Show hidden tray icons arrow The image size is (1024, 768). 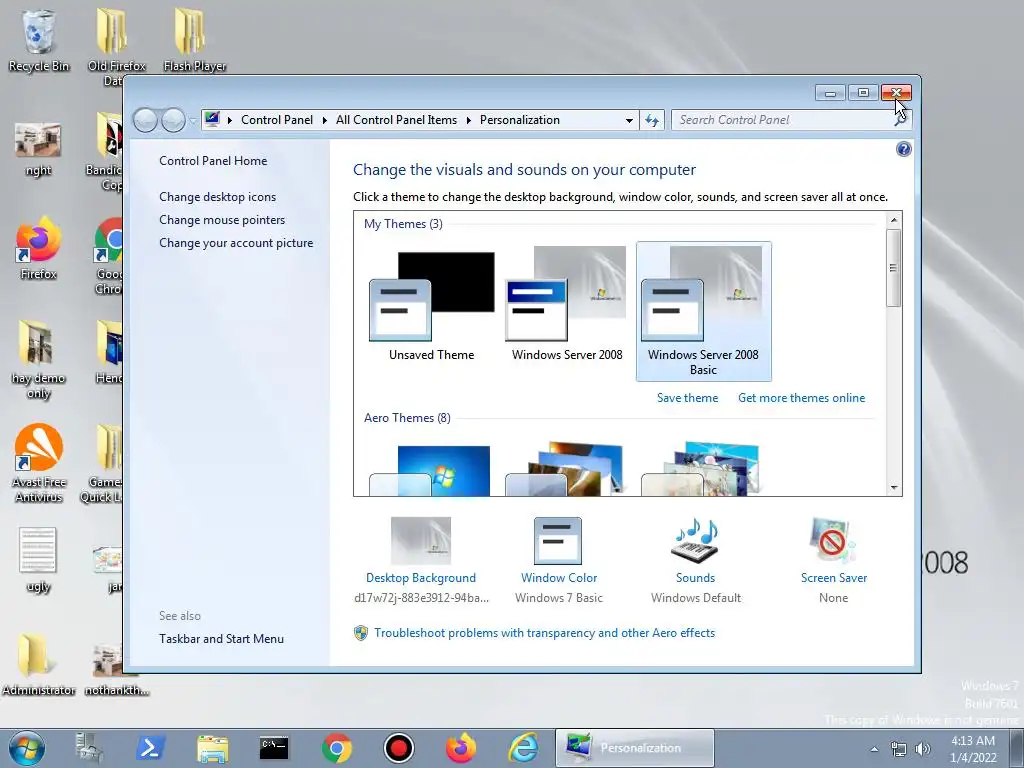[874, 749]
